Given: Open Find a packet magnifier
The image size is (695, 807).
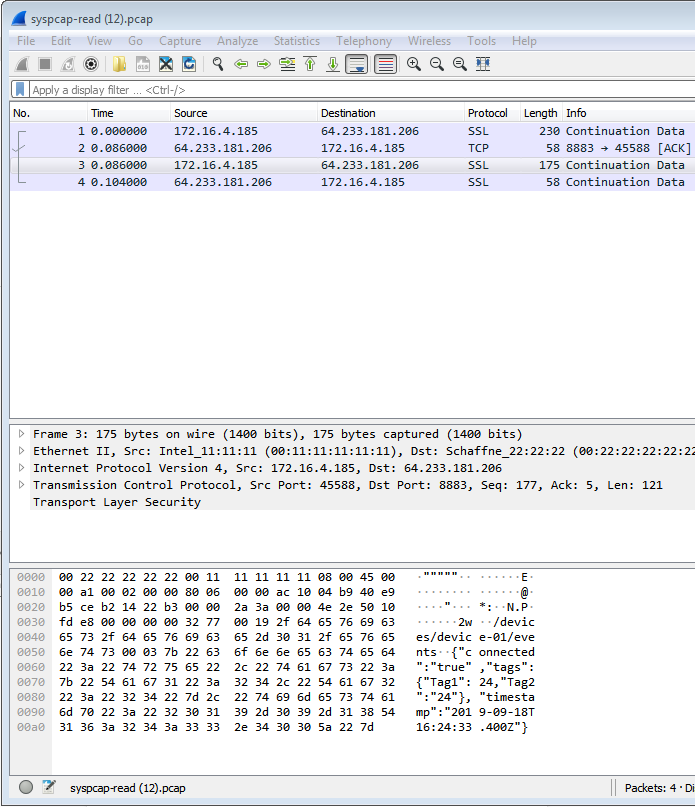Looking at the screenshot, I should pos(218,64).
